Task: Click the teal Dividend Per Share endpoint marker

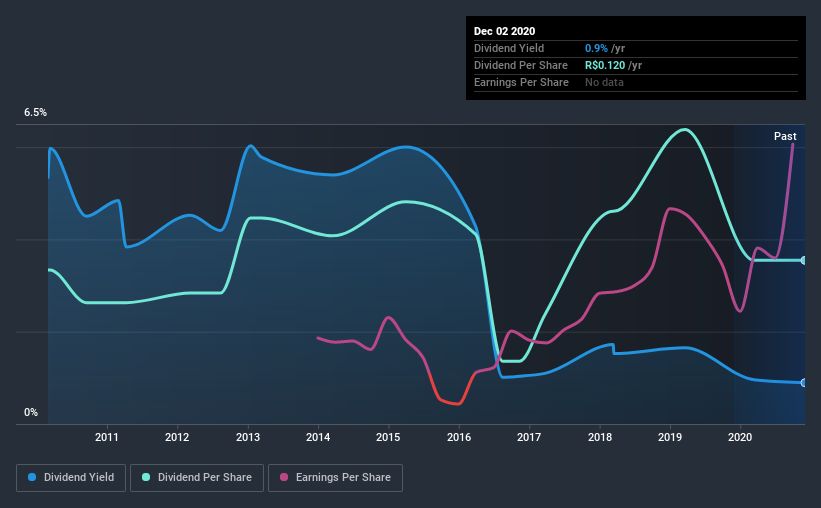Action: point(803,260)
